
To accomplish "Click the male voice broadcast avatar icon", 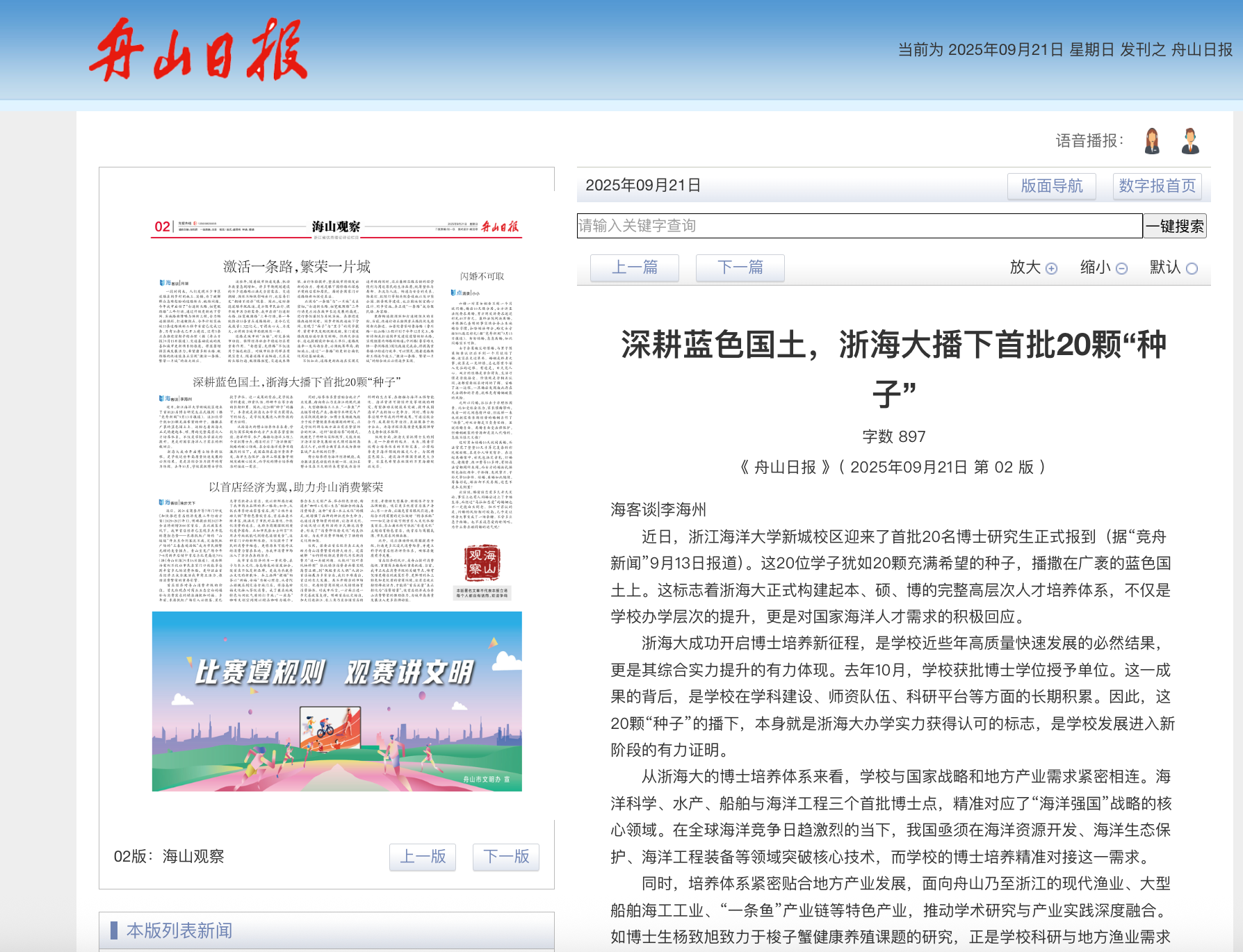I will 1190,141.
